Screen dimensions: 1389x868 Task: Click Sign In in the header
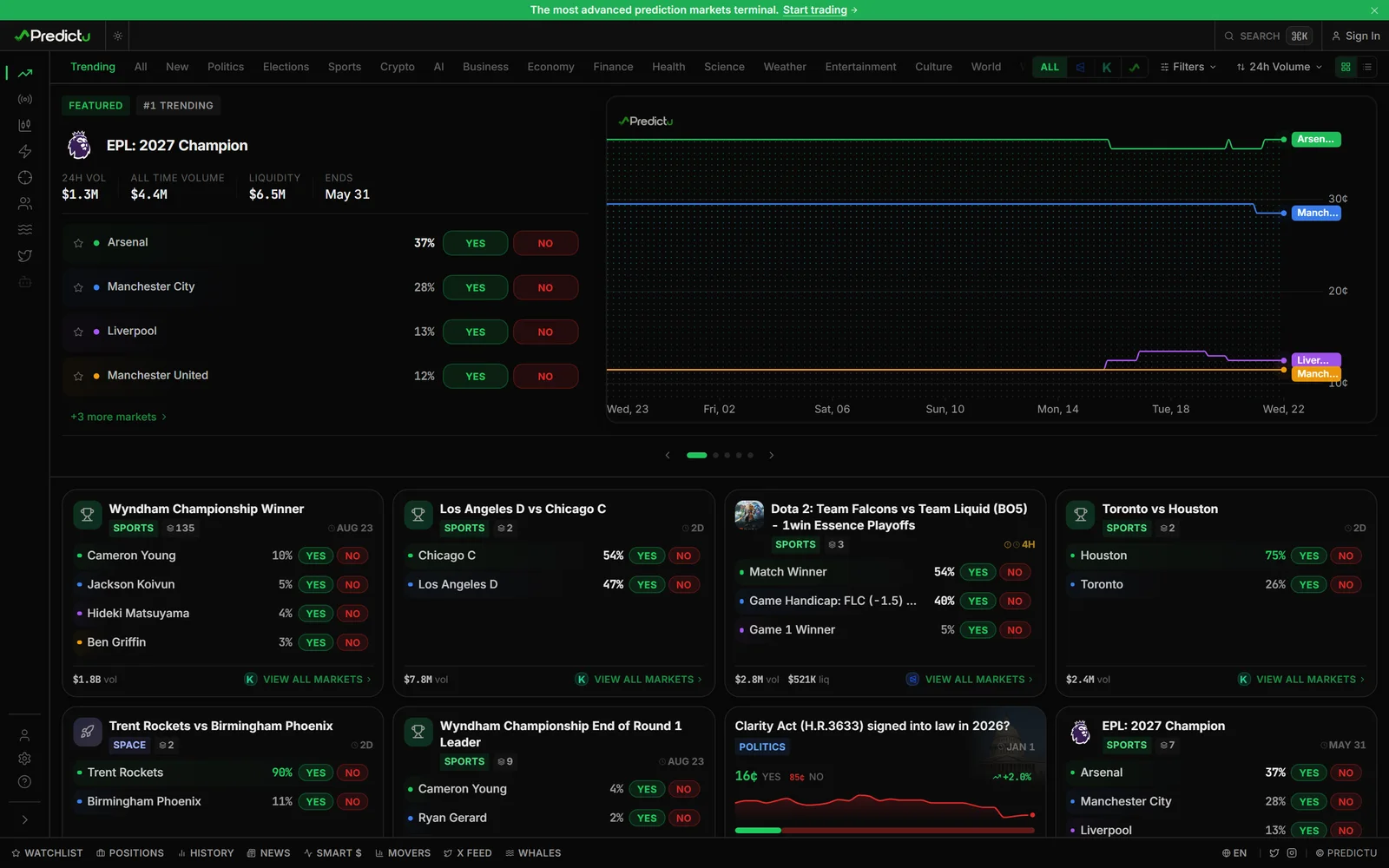point(1356,36)
